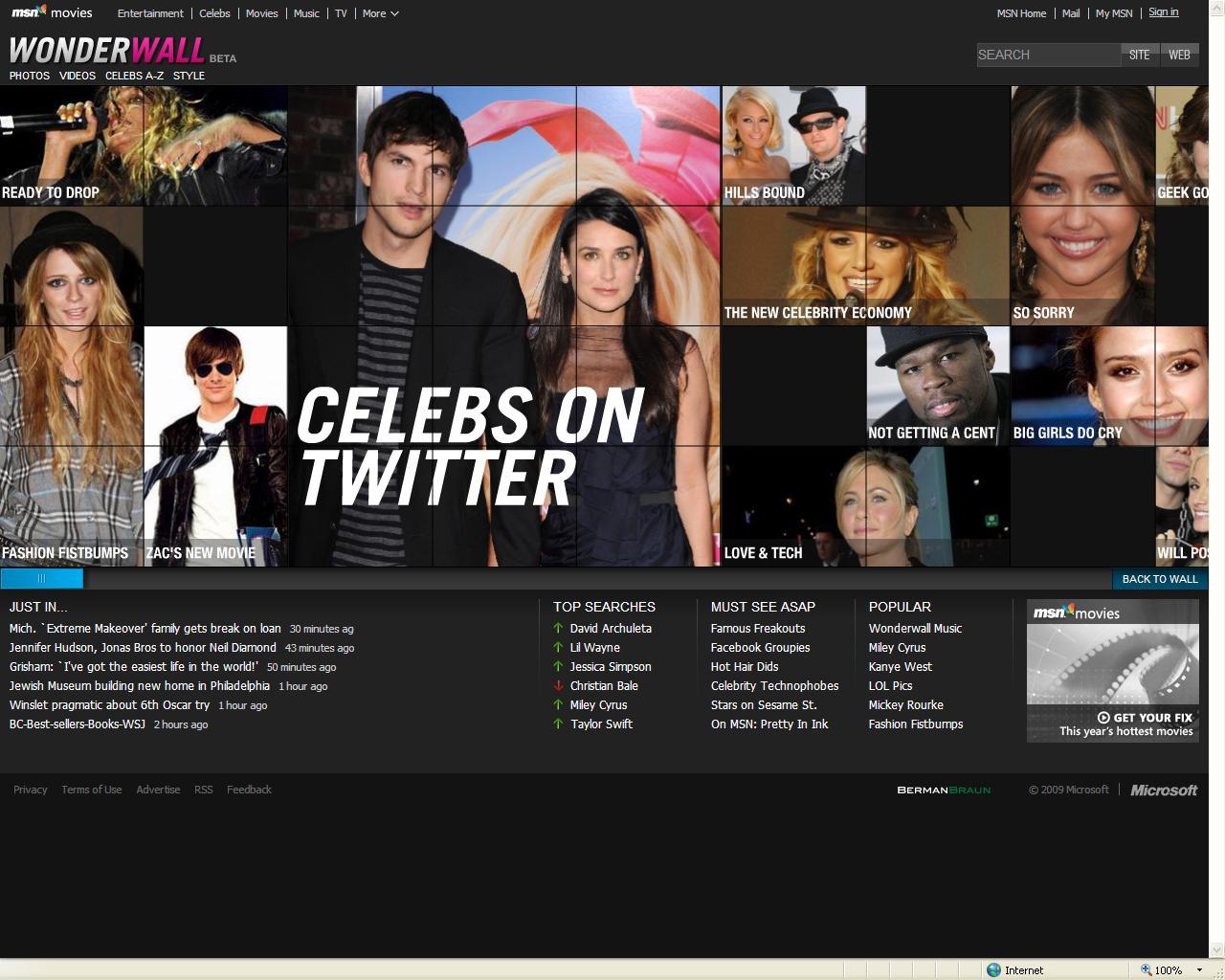Open the TV section
1225x980 pixels.
pyautogui.click(x=341, y=13)
